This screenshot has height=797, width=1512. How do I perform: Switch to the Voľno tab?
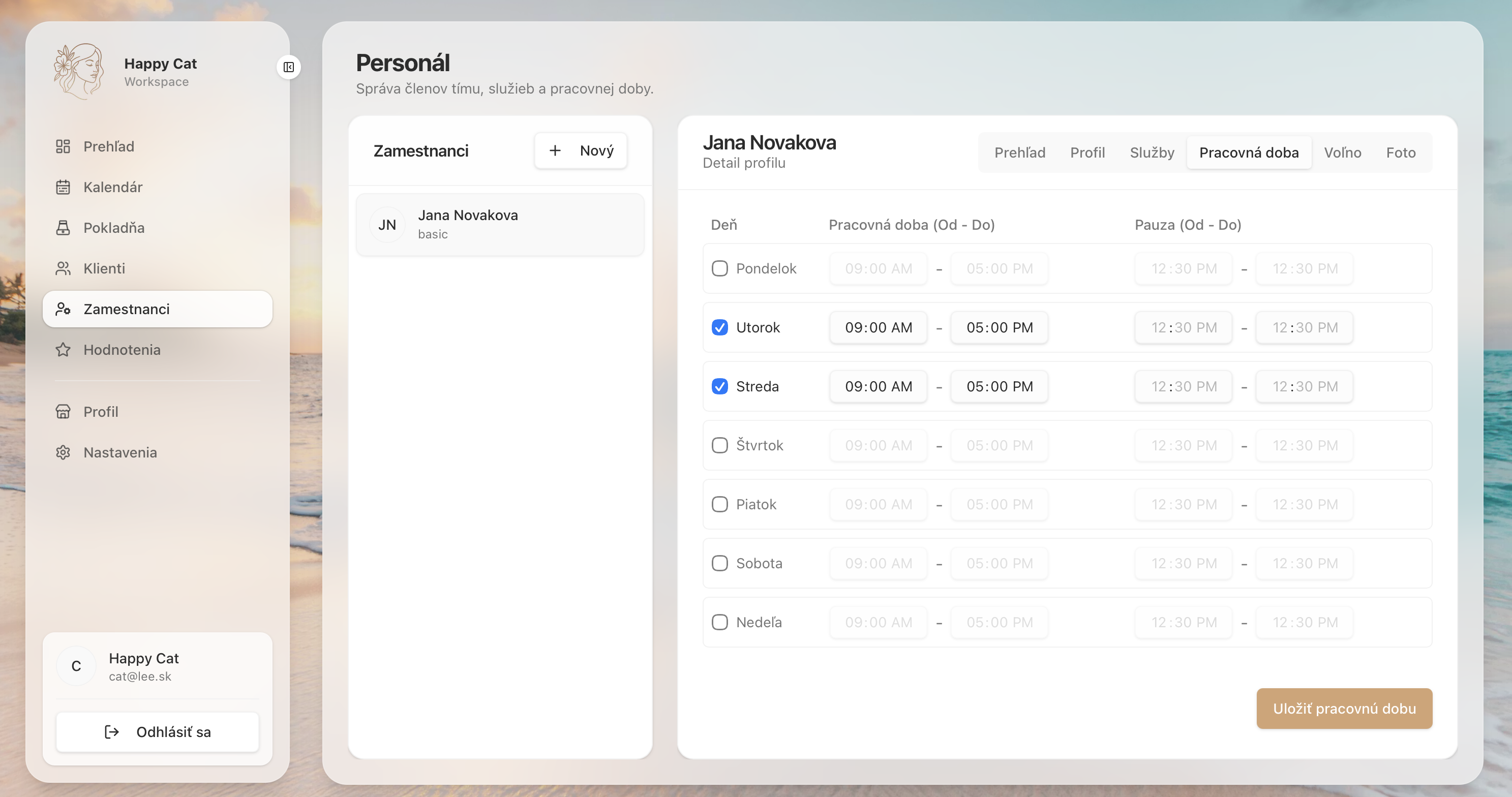point(1342,152)
